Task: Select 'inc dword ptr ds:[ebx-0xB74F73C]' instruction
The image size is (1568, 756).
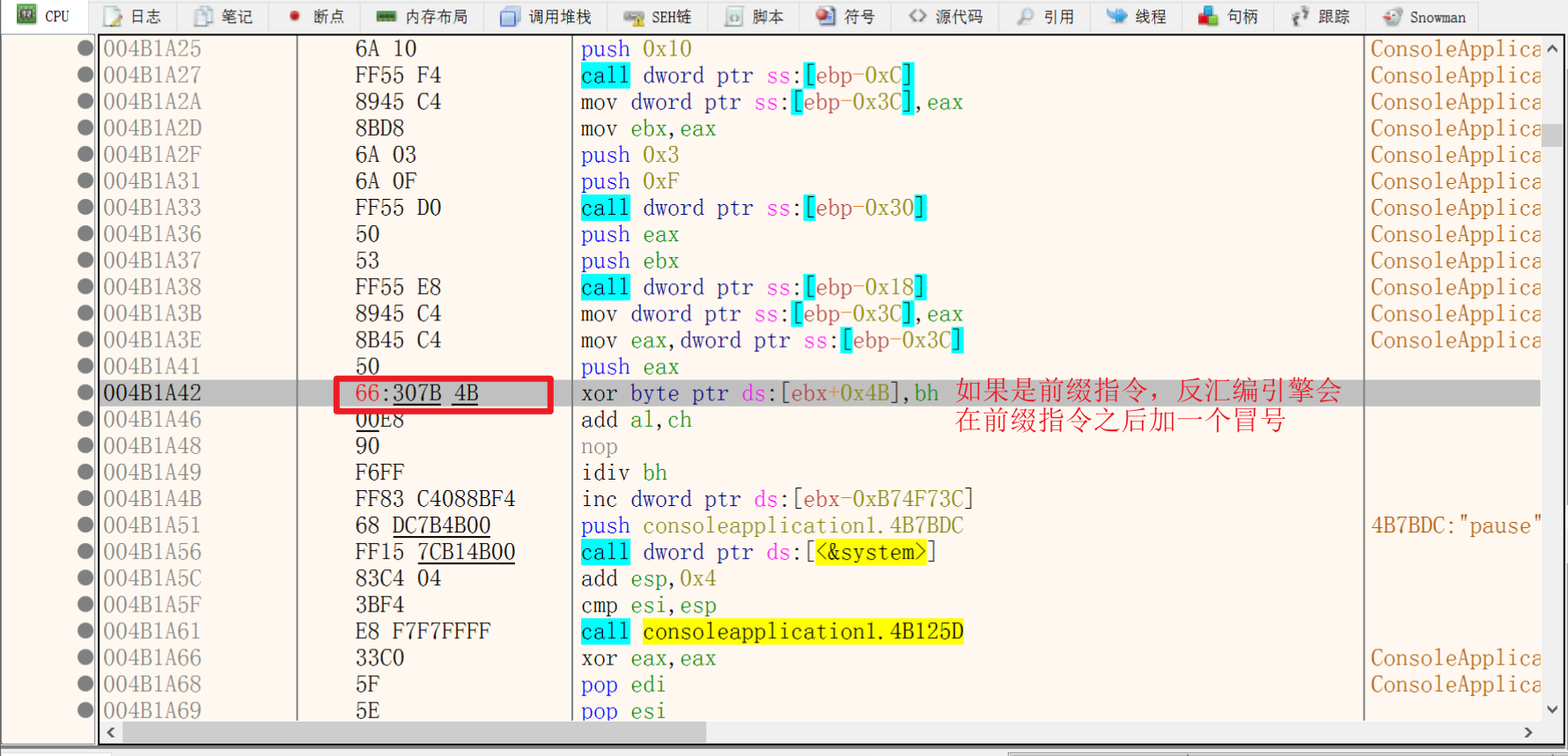Action: [777, 499]
